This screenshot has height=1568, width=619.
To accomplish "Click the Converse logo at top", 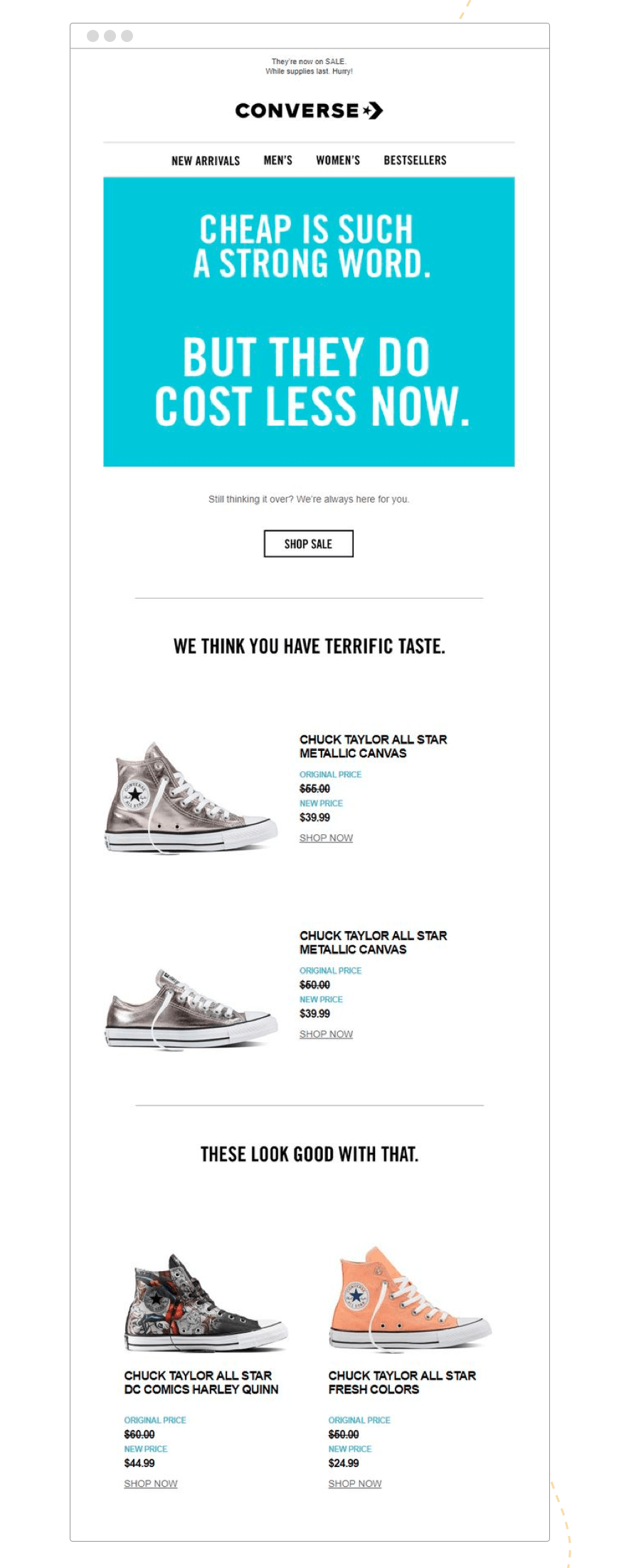I will pyautogui.click(x=309, y=110).
